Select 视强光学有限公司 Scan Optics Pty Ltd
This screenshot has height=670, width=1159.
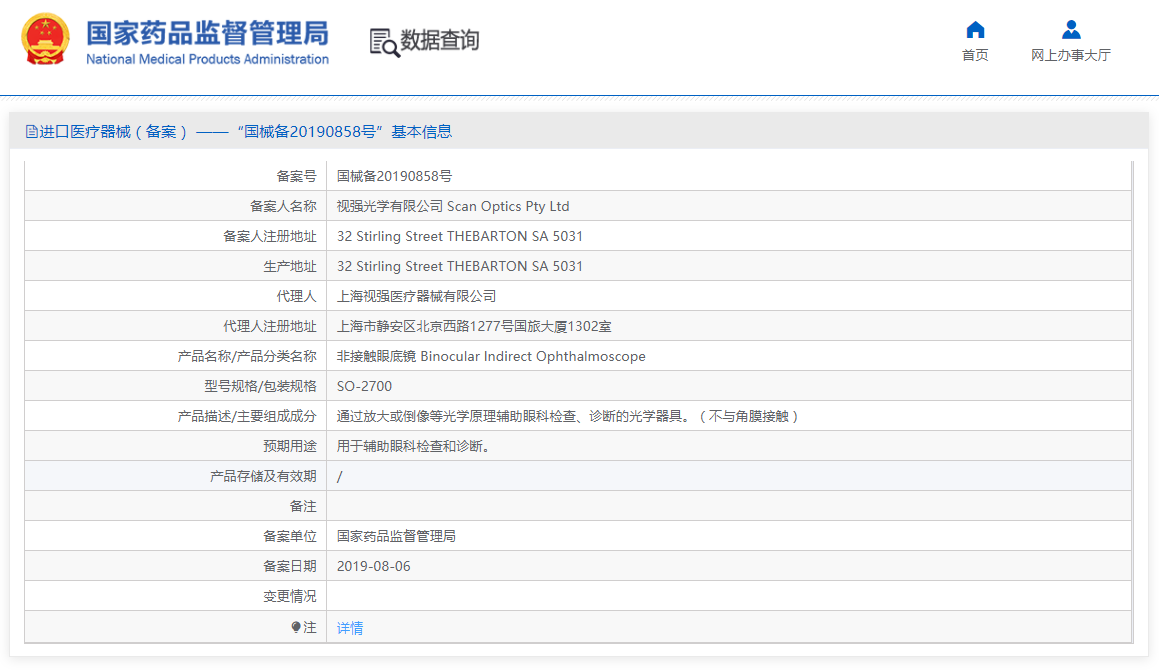pyautogui.click(x=453, y=206)
